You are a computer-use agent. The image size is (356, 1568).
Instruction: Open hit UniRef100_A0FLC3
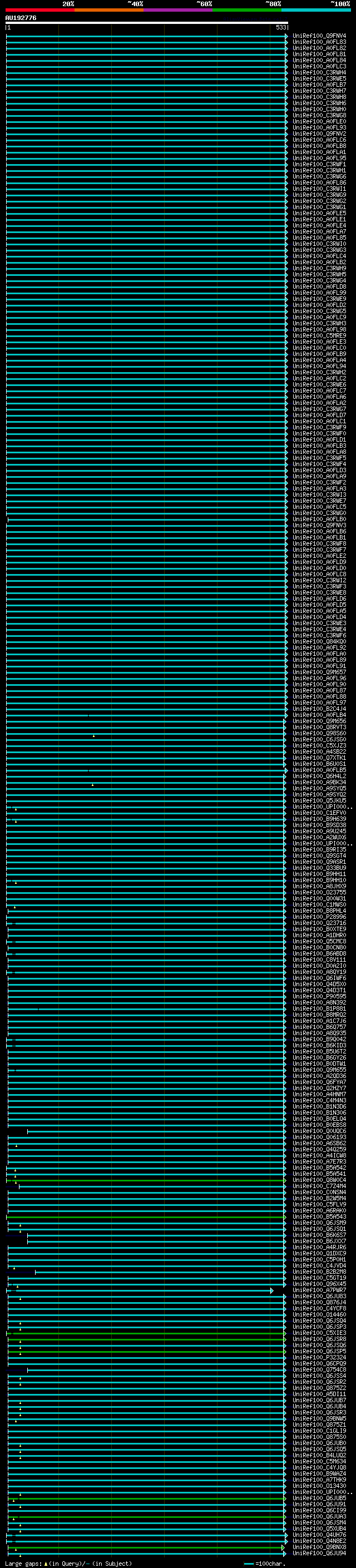319,66
